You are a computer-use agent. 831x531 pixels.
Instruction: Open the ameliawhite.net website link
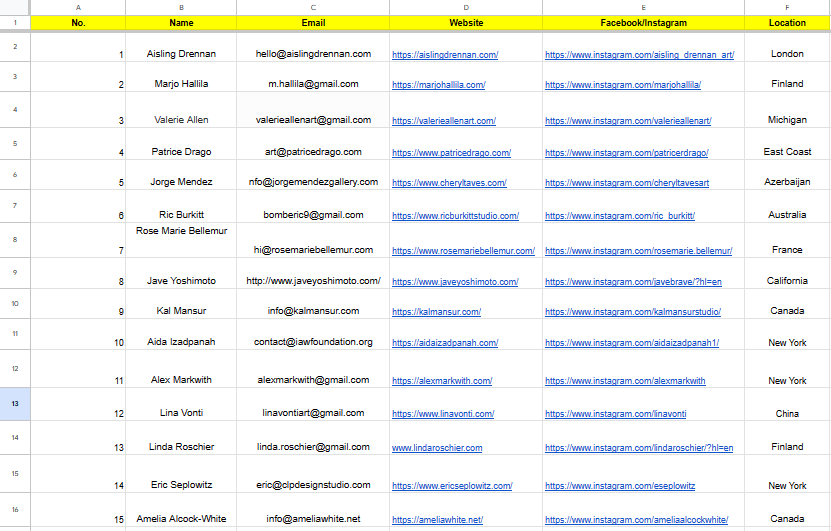click(437, 520)
